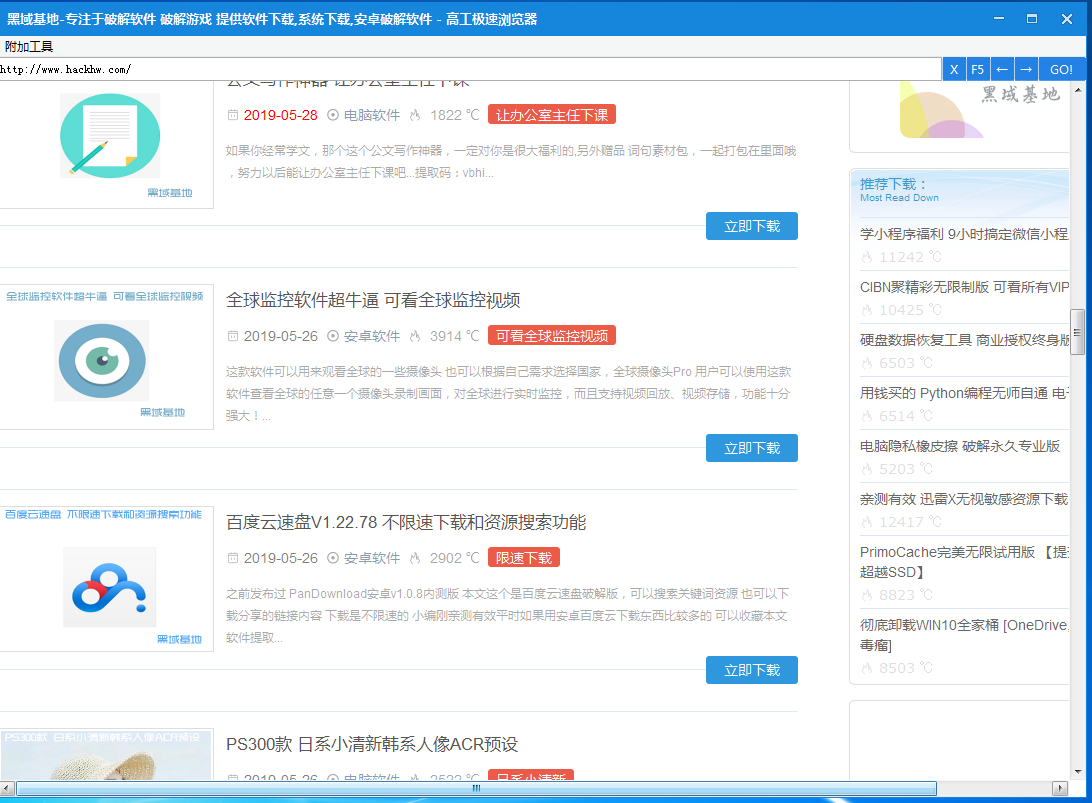This screenshot has height=803, width=1092.
Task: Open sidebar link CIBN聚精彩无限制版
Action: pos(964,287)
